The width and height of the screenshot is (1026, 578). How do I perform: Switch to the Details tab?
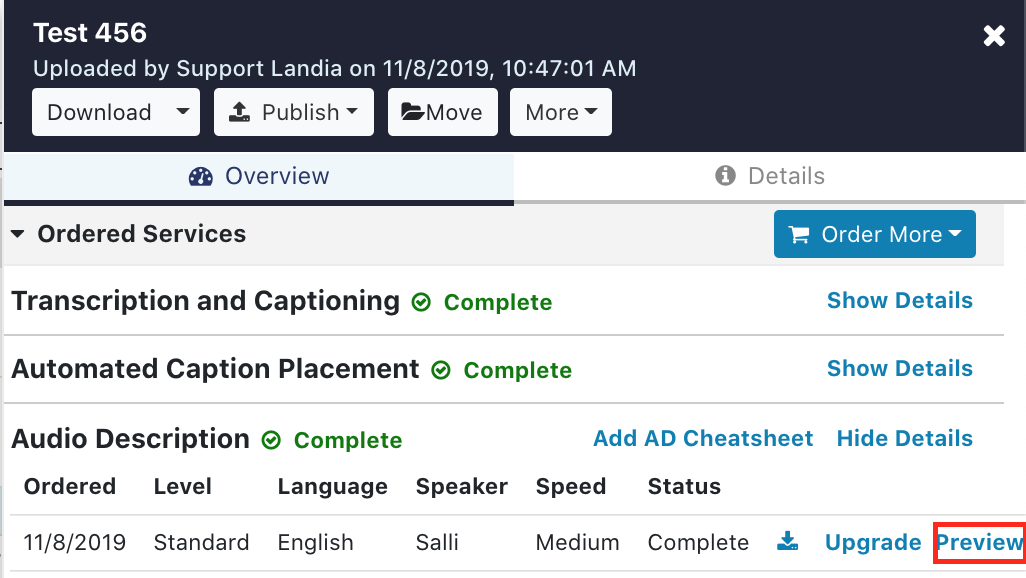[x=770, y=175]
